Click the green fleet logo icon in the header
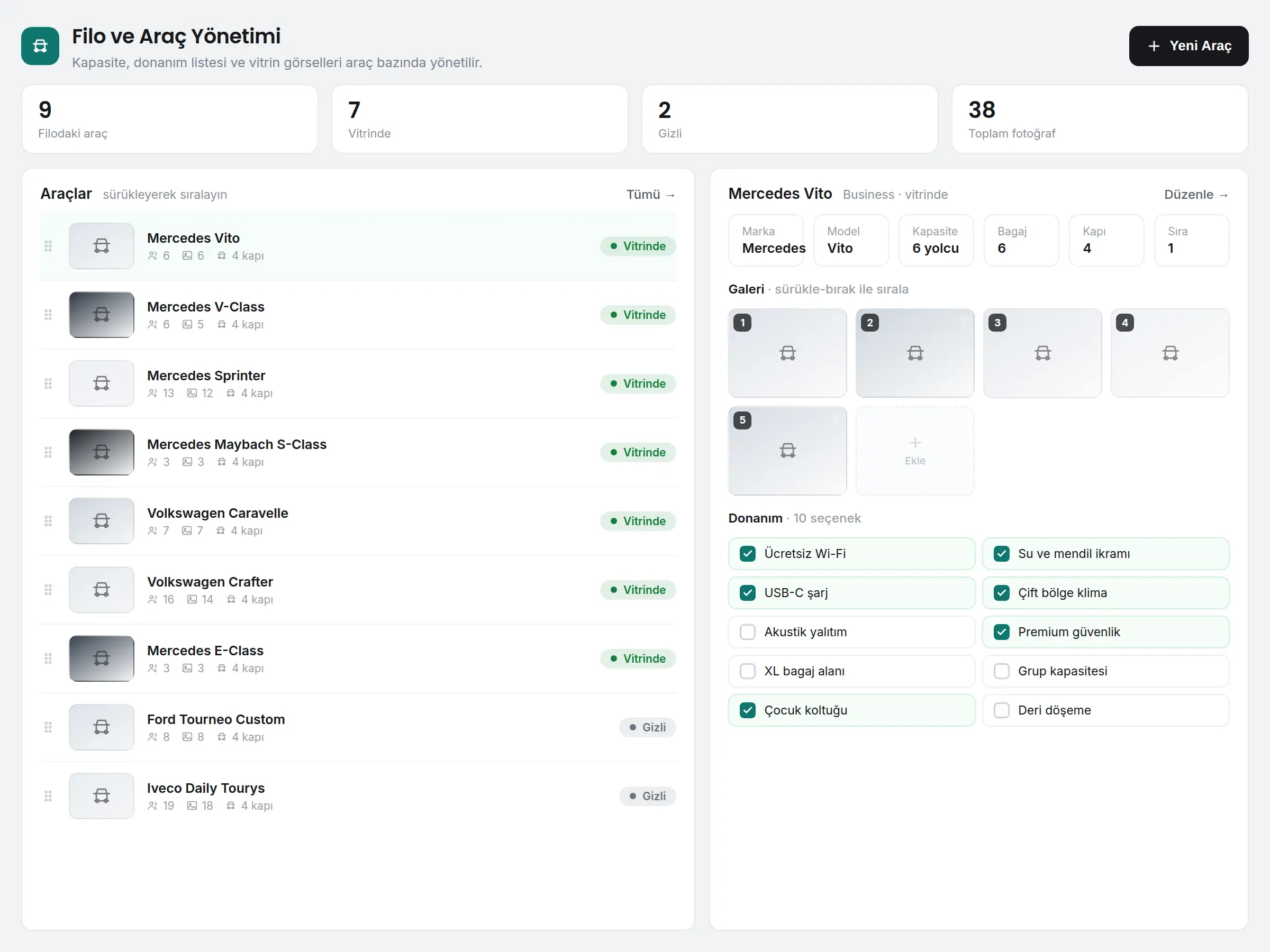 (40, 46)
